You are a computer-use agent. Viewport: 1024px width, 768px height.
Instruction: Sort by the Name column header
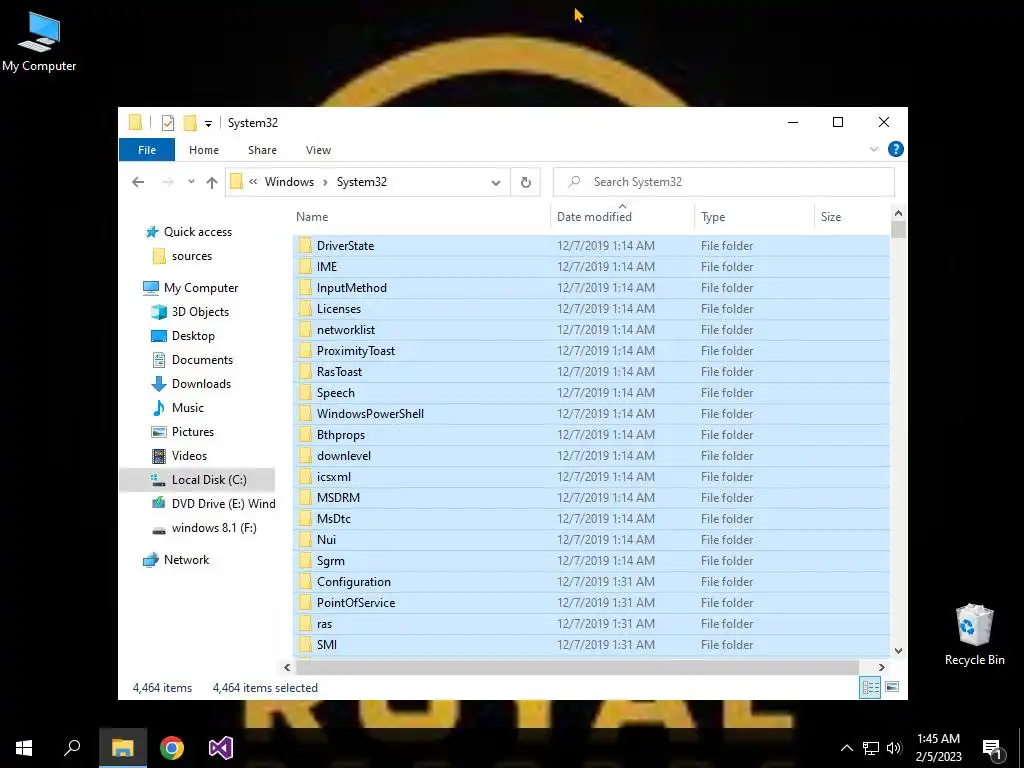click(x=421, y=217)
